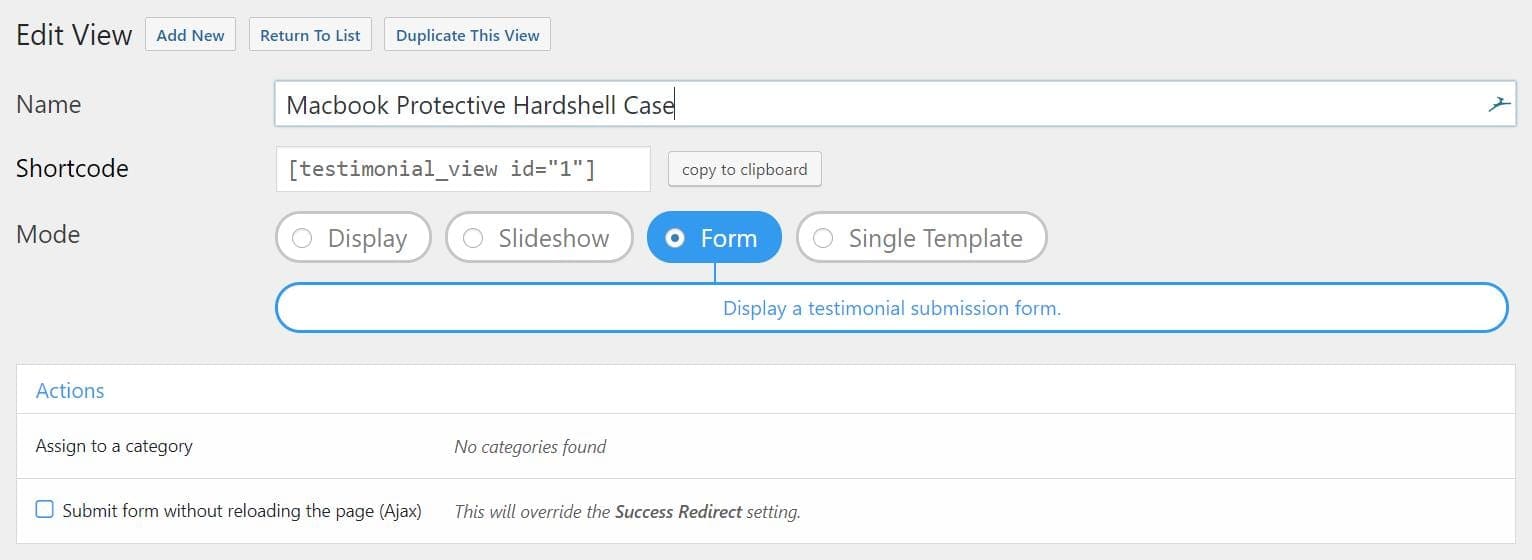This screenshot has height=560, width=1532.
Task: Click the Edit View page heading
Action: [x=74, y=35]
